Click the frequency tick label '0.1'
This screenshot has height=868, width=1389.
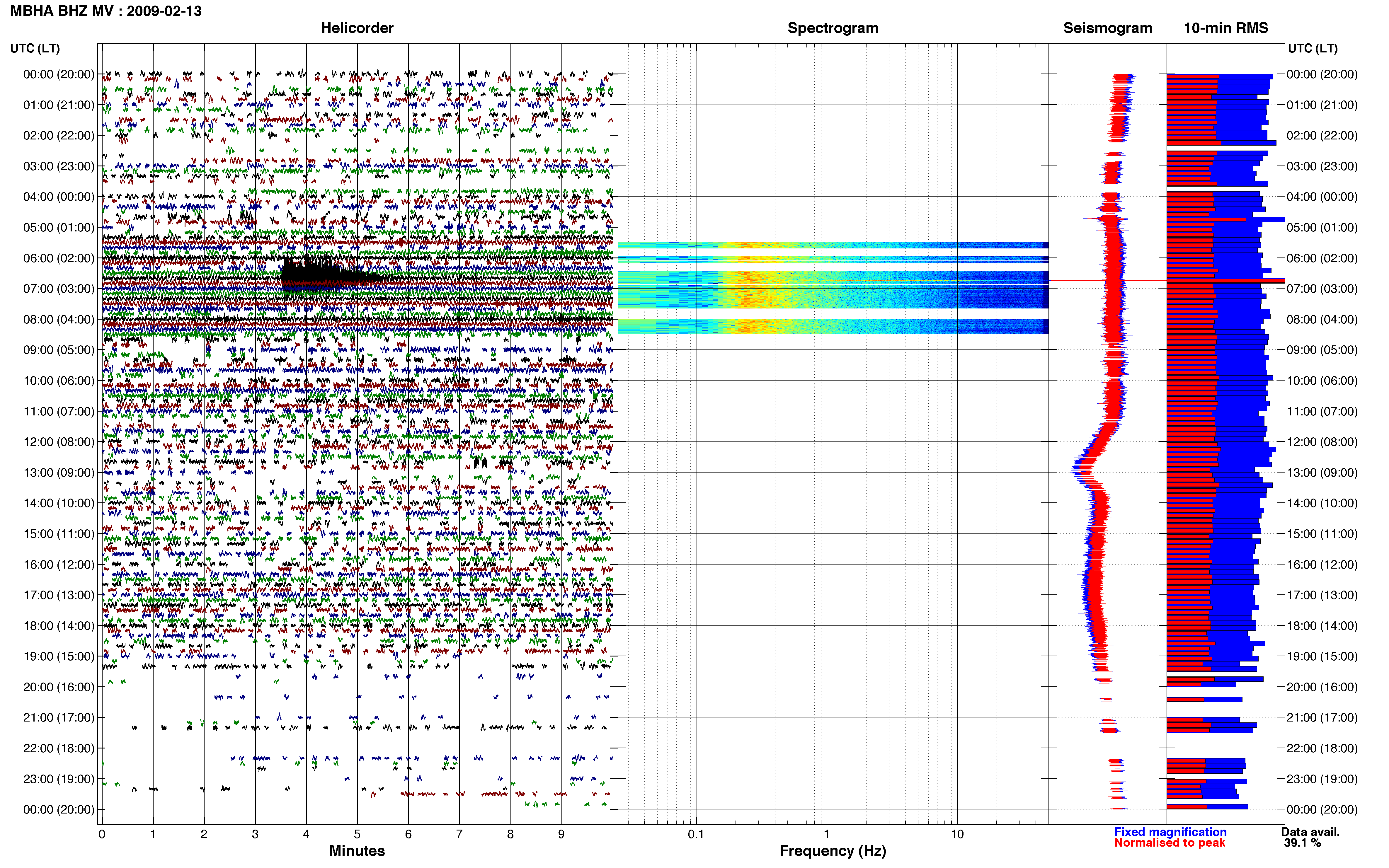[x=696, y=834]
